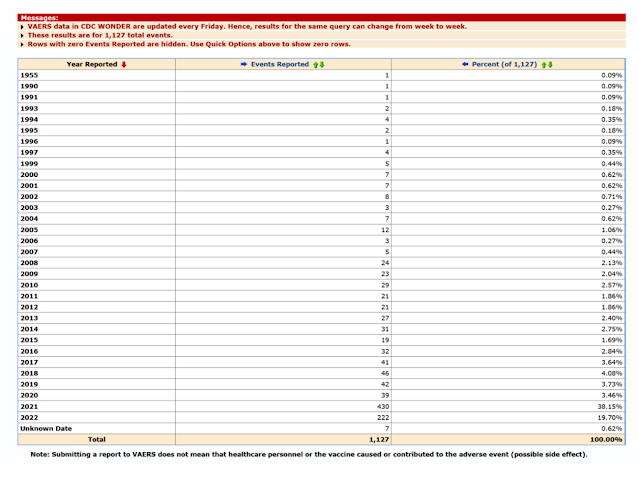The image size is (639, 478).
Task: Select the 2002 year row label
Action: [29, 197]
